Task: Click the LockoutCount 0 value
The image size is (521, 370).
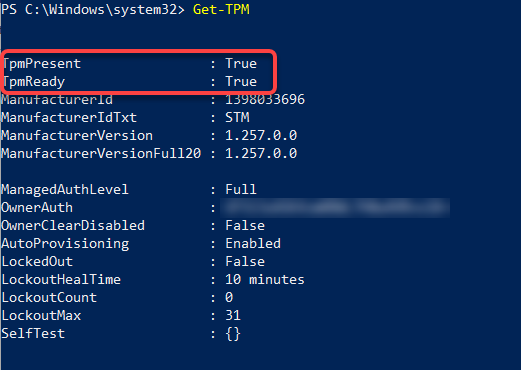Action: click(x=229, y=297)
